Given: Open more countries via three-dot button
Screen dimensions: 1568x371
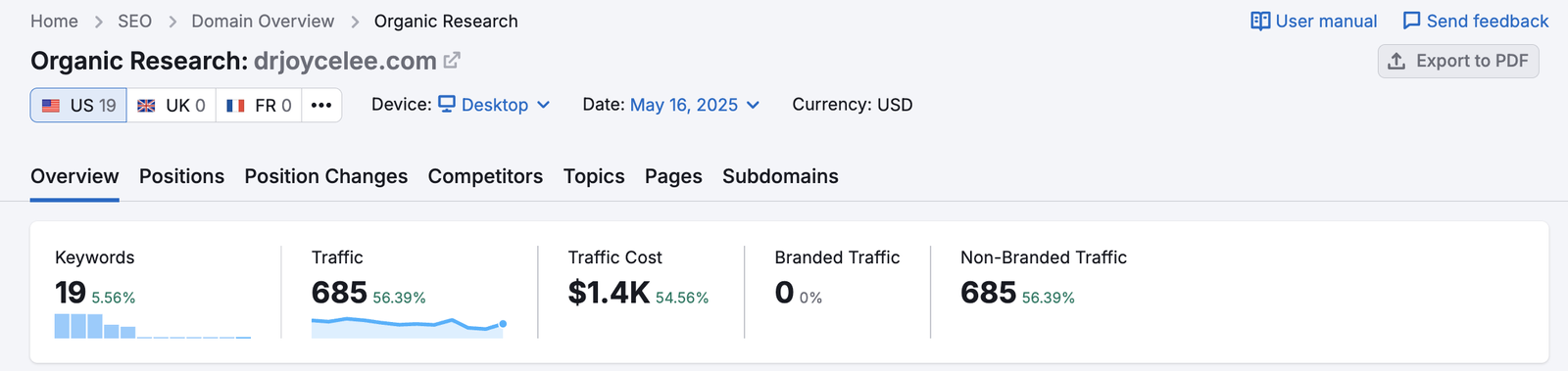Looking at the screenshot, I should [x=321, y=105].
